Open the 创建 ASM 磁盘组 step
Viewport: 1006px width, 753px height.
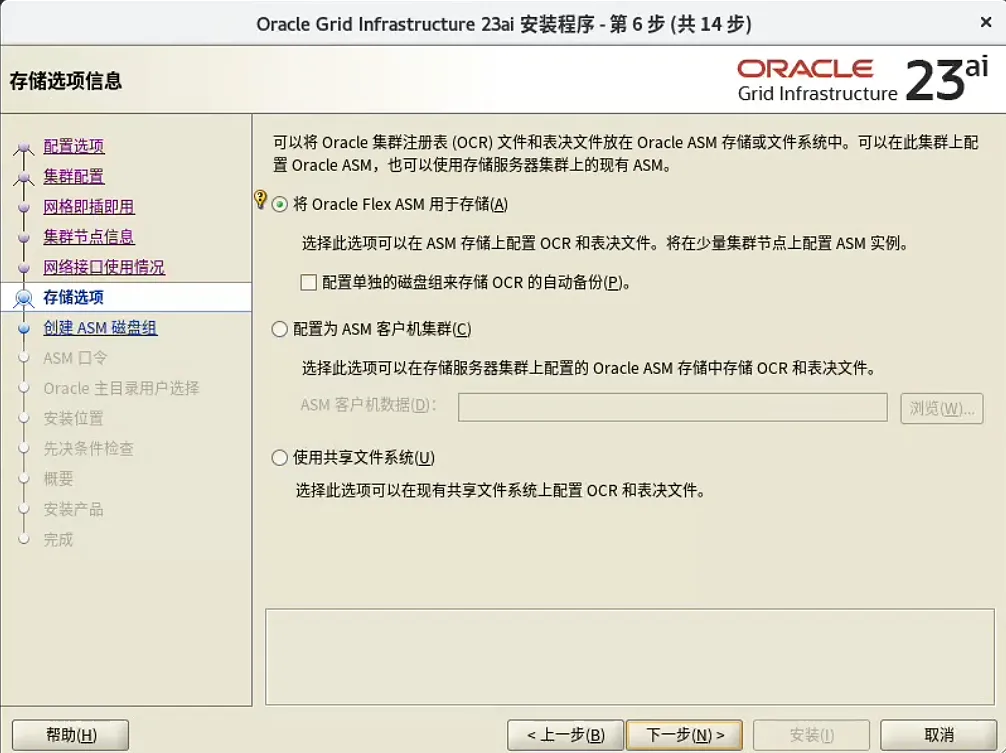(100, 327)
